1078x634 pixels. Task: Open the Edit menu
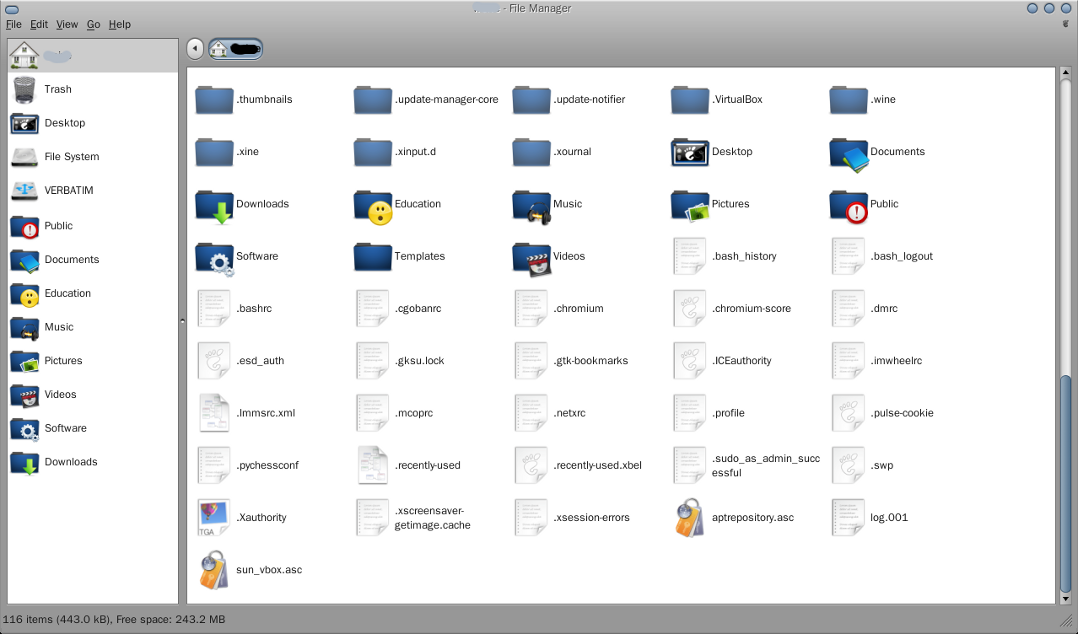[x=39, y=24]
